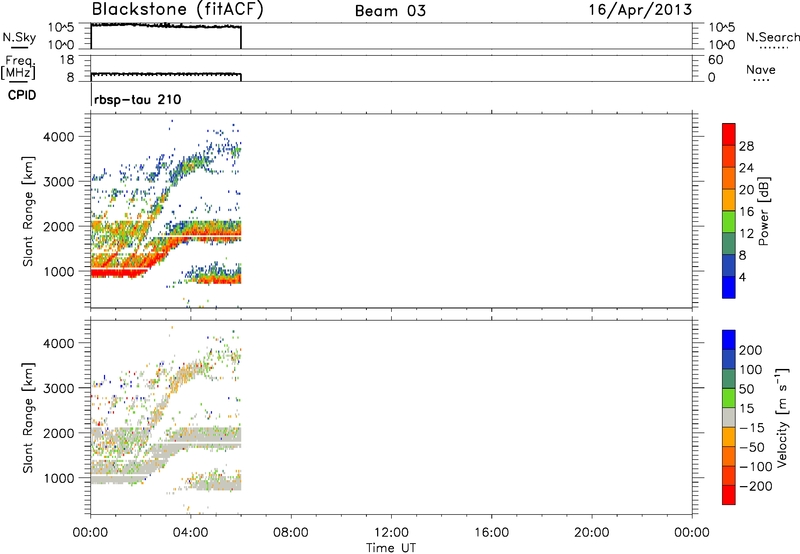Click the 08:00 time axis label
800x554 pixels.
pos(290,533)
